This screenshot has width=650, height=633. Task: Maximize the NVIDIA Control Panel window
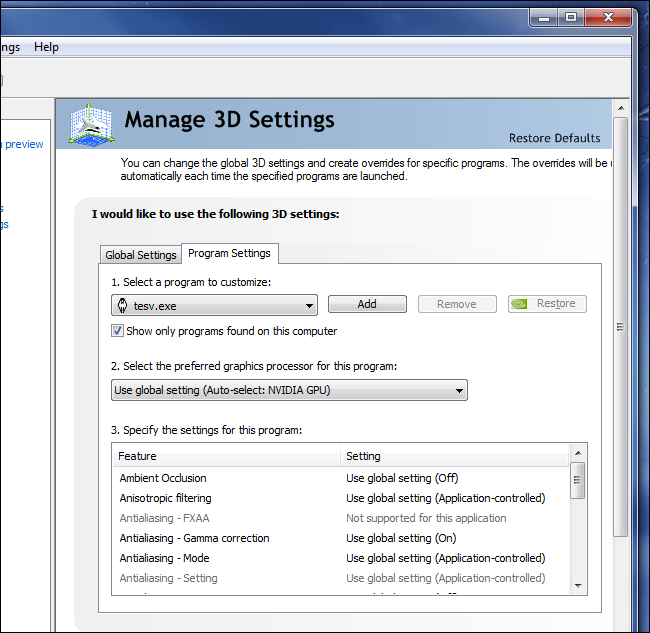click(571, 17)
